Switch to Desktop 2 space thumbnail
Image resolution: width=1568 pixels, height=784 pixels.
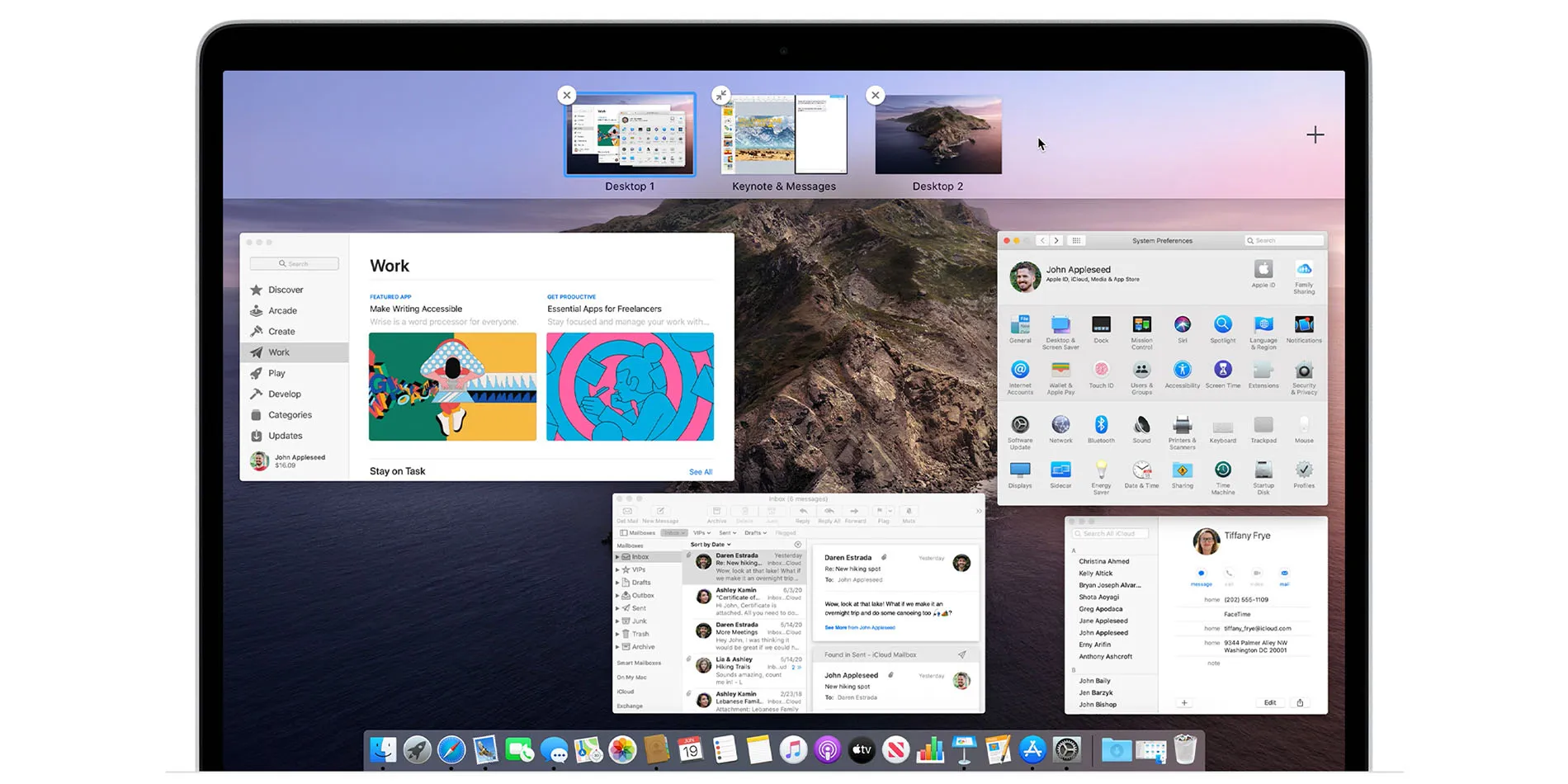click(x=938, y=135)
